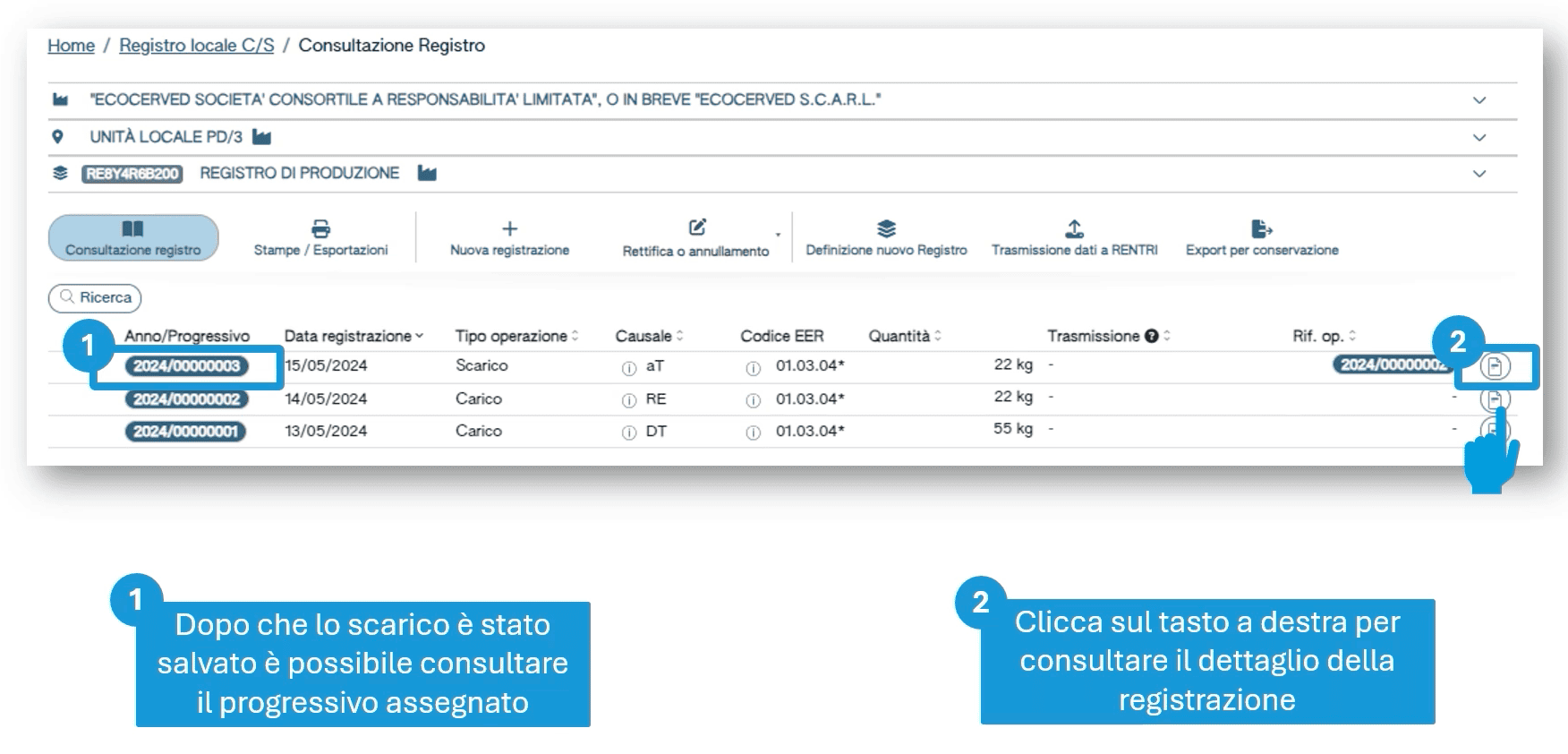The width and height of the screenshot is (1568, 754).
Task: Expand the ECOCERVED company panel chevron
Action: [1479, 100]
